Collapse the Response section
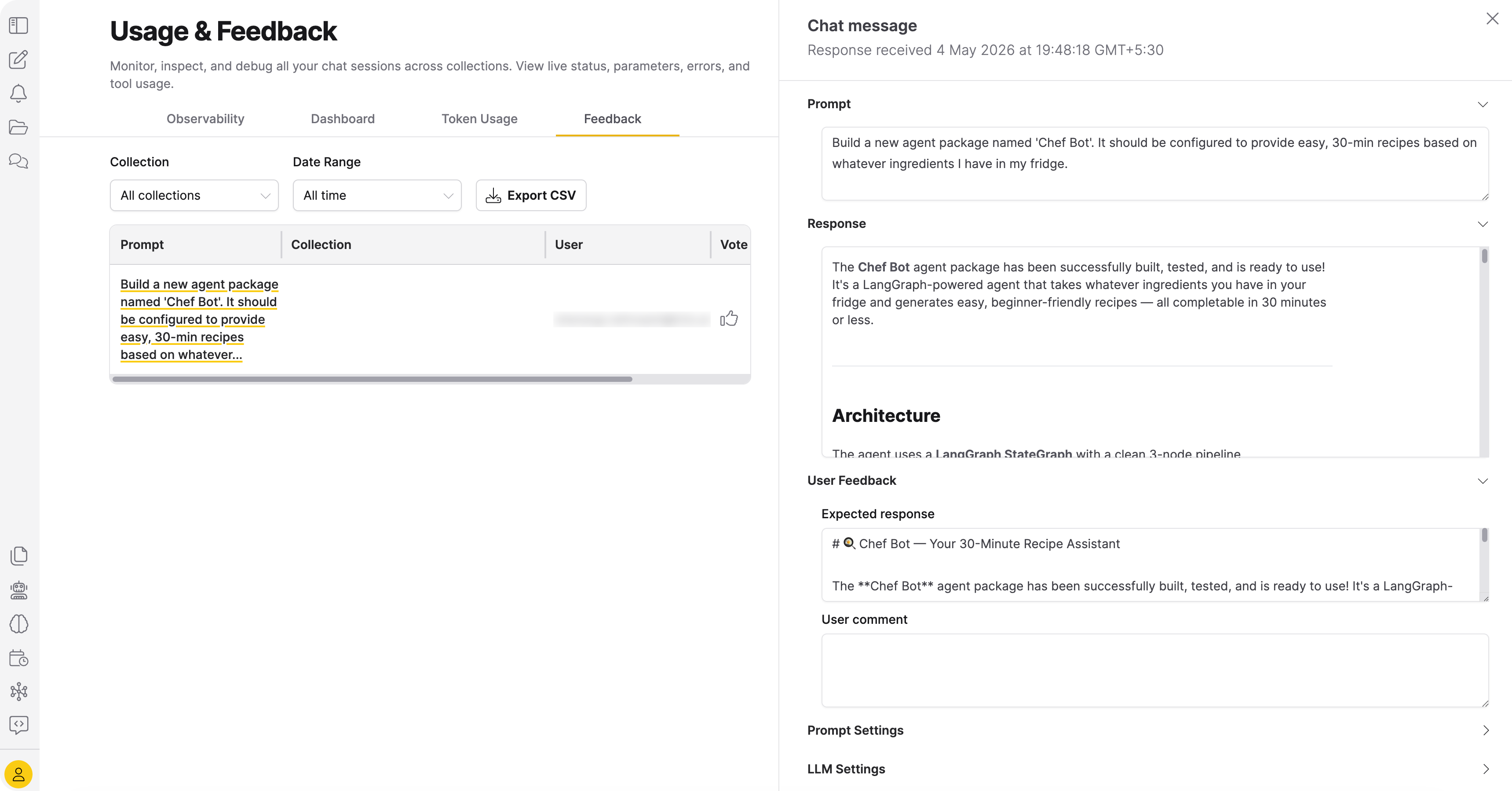 tap(1483, 224)
